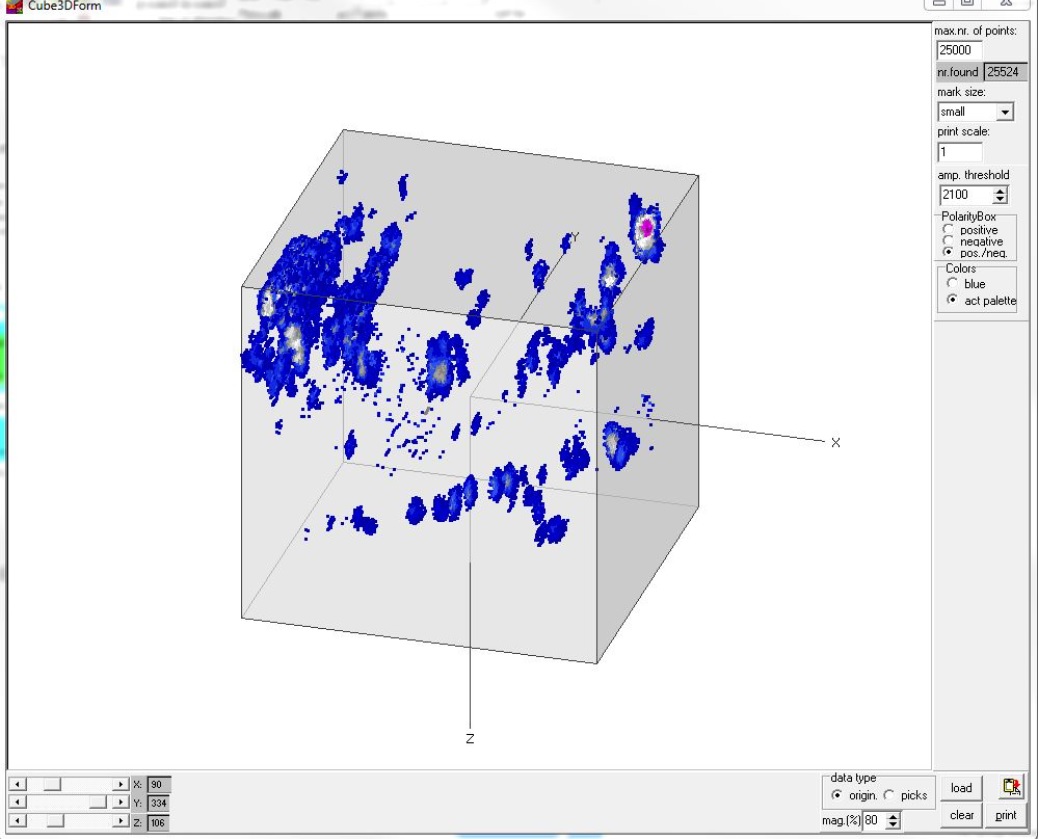Click left arrow of Z slider
Viewport: 1039px width, 839px height.
tap(15, 821)
